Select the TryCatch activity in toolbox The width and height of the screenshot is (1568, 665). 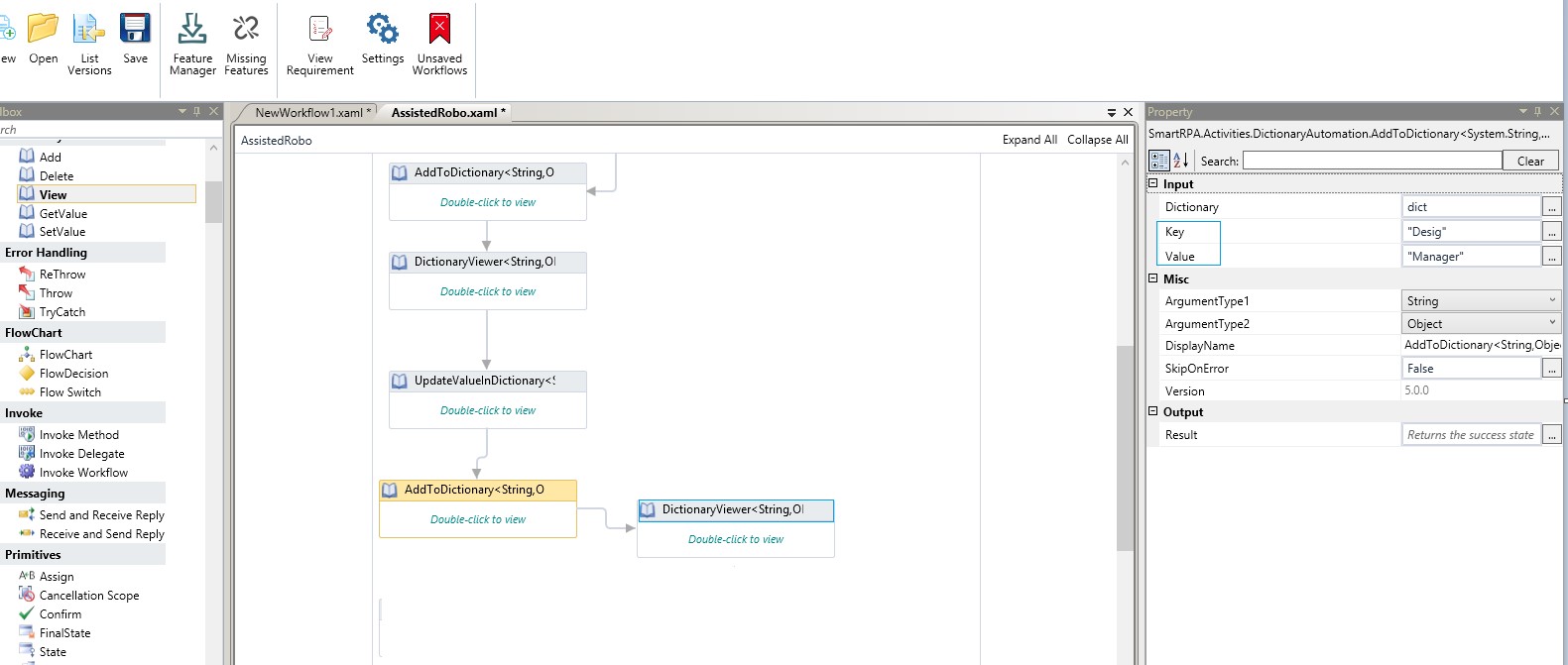tap(61, 312)
